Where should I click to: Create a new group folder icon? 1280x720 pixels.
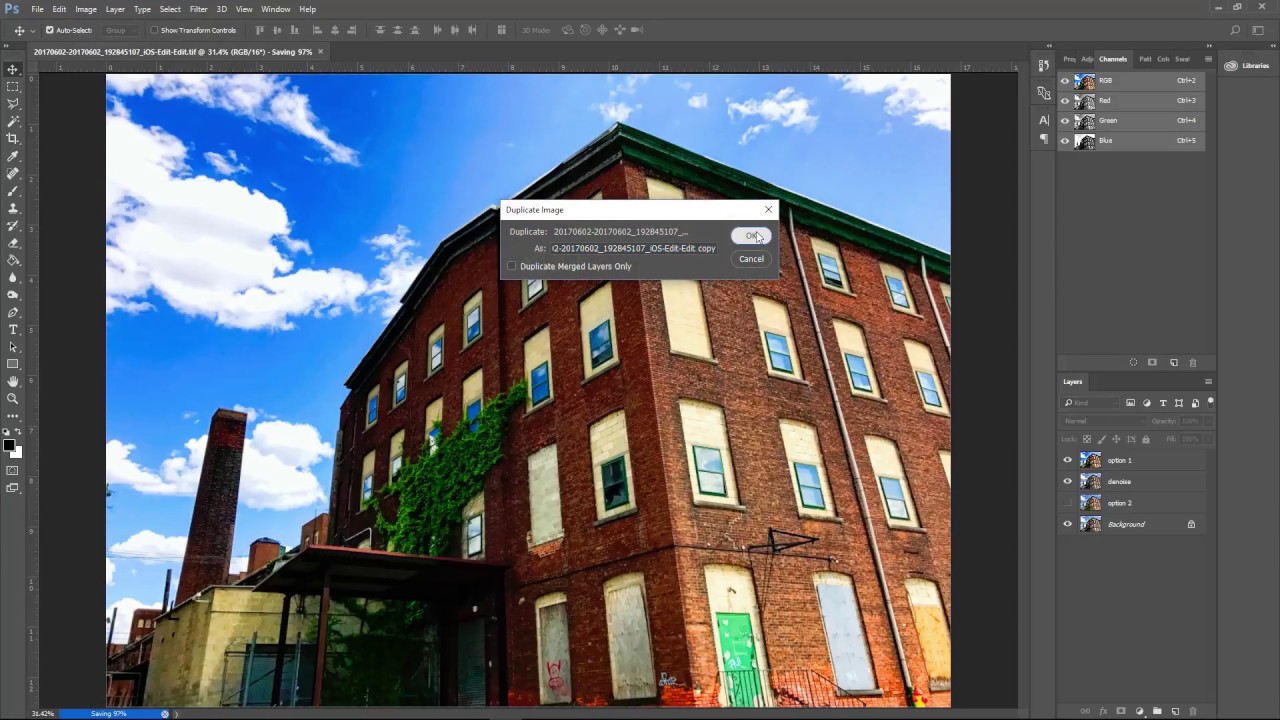point(1157,711)
